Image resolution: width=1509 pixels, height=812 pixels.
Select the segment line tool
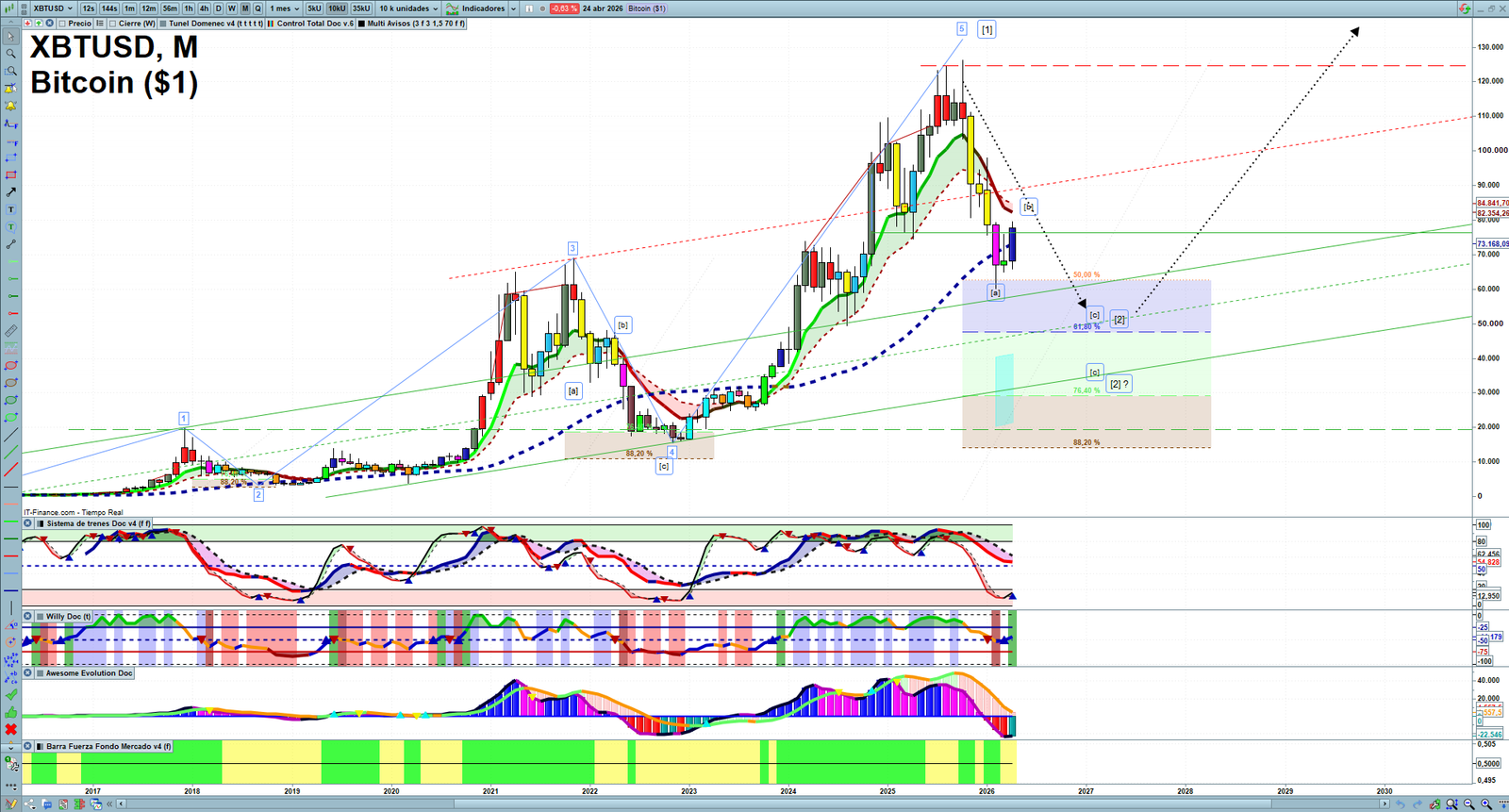10,244
